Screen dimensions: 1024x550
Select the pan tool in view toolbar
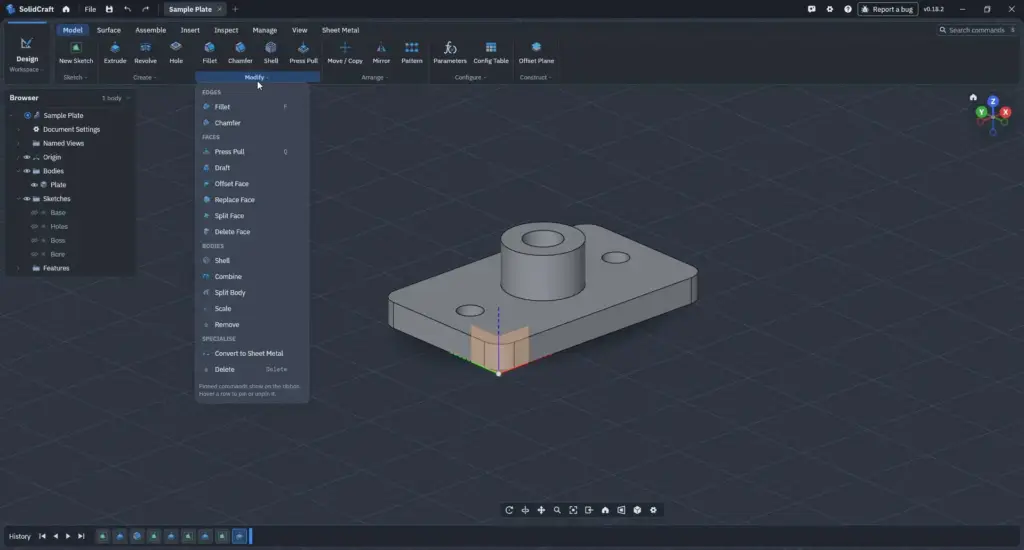[x=541, y=510]
